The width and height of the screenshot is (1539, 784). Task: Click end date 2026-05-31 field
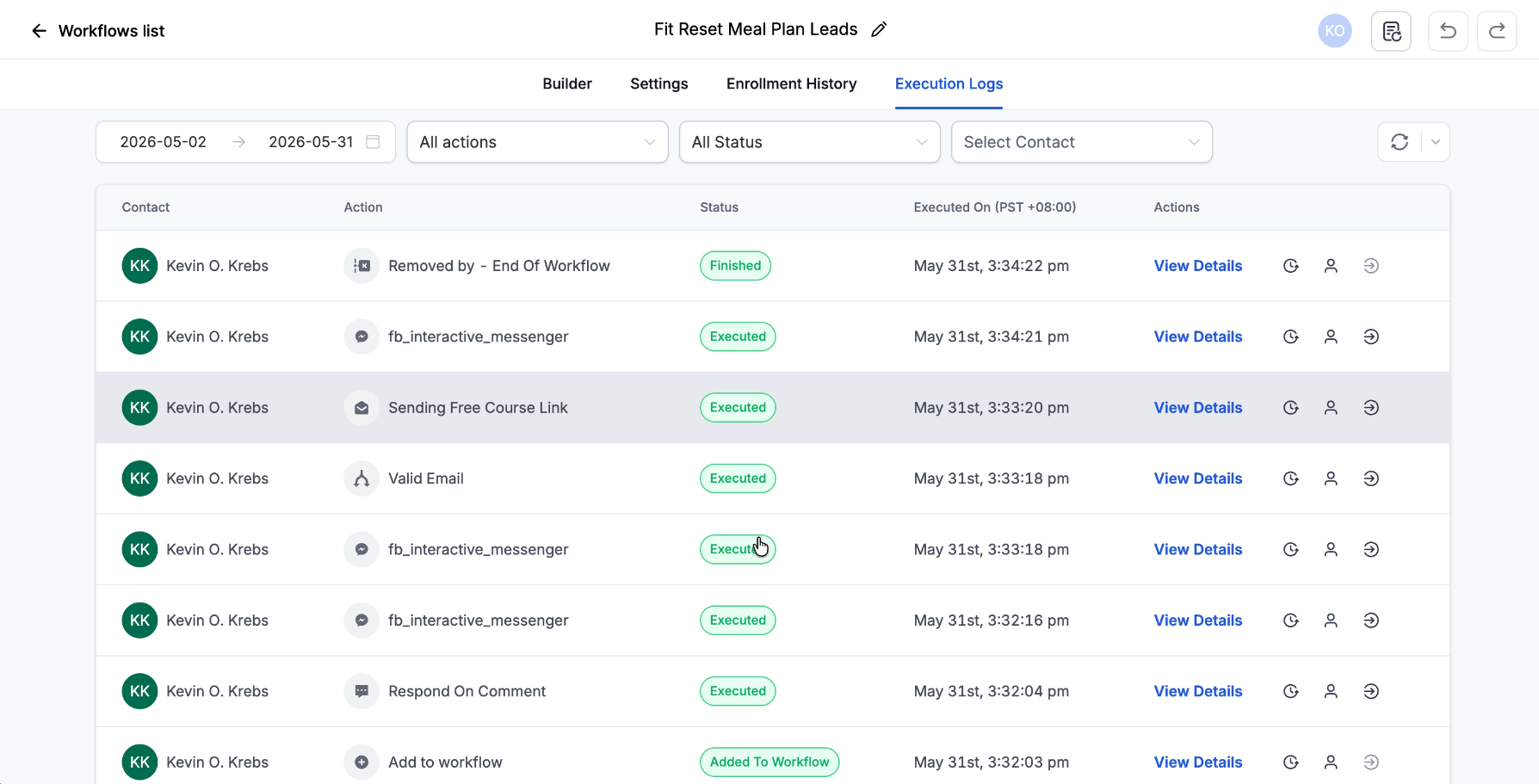point(311,142)
